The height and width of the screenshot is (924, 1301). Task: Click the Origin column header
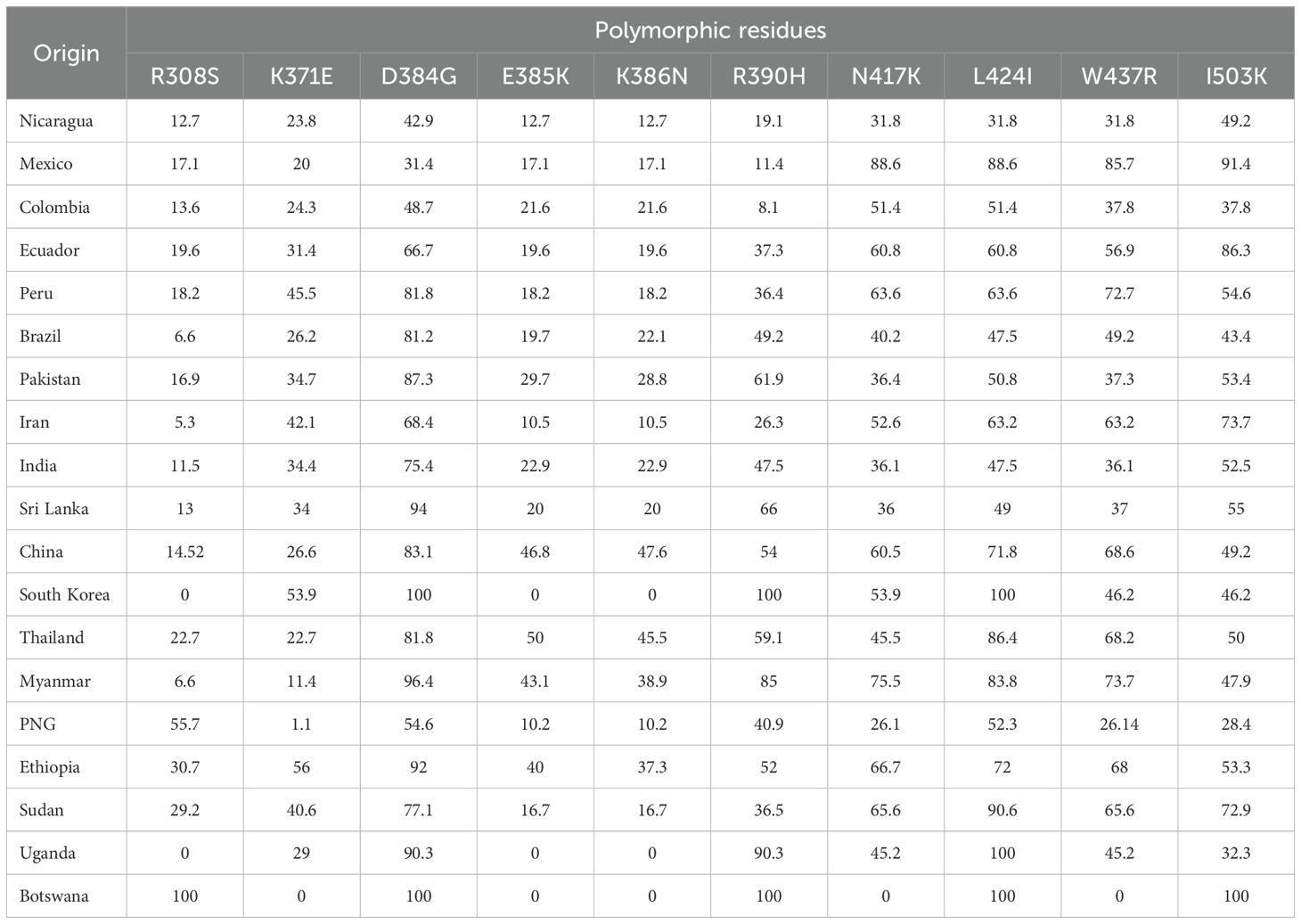point(66,53)
